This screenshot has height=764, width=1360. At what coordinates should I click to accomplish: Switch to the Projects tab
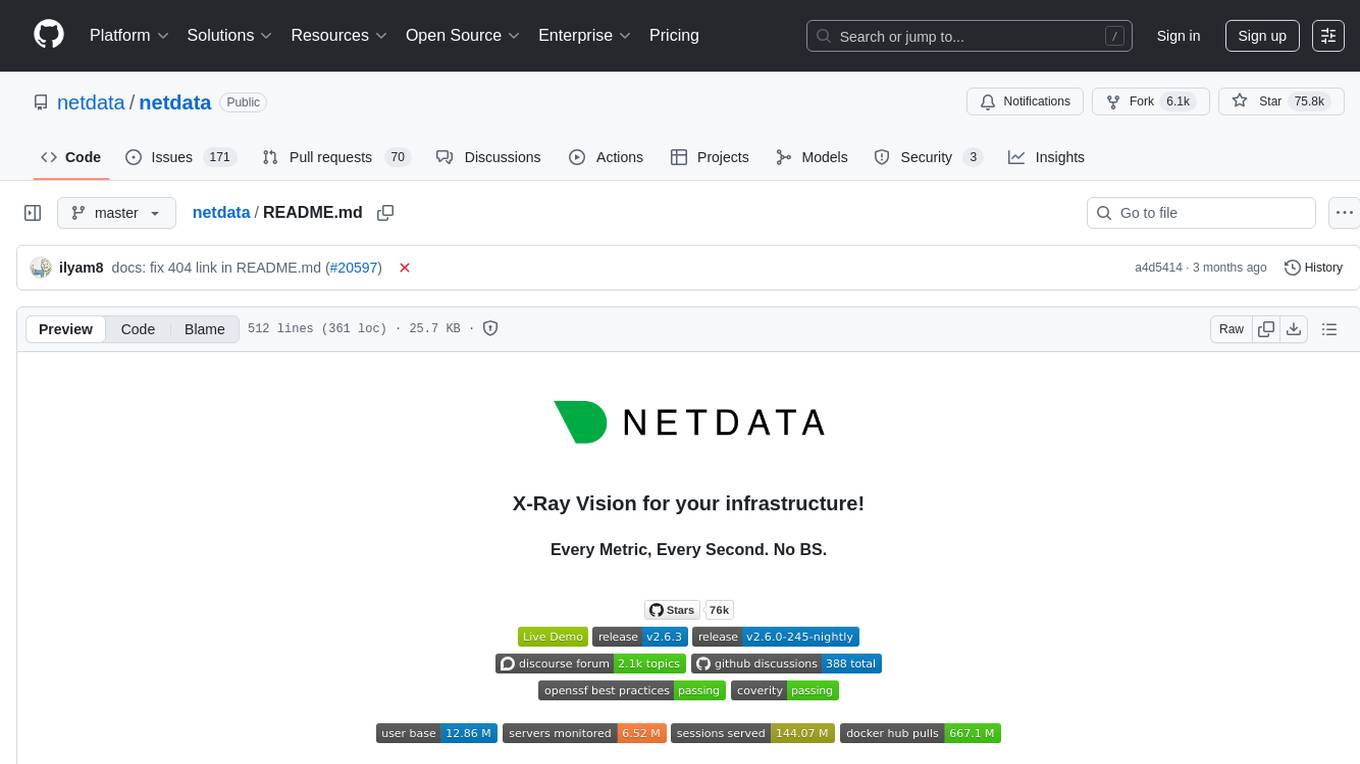(710, 157)
